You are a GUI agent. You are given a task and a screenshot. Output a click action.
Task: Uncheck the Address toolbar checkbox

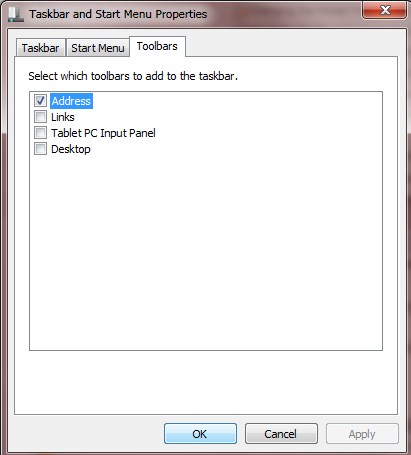click(40, 101)
